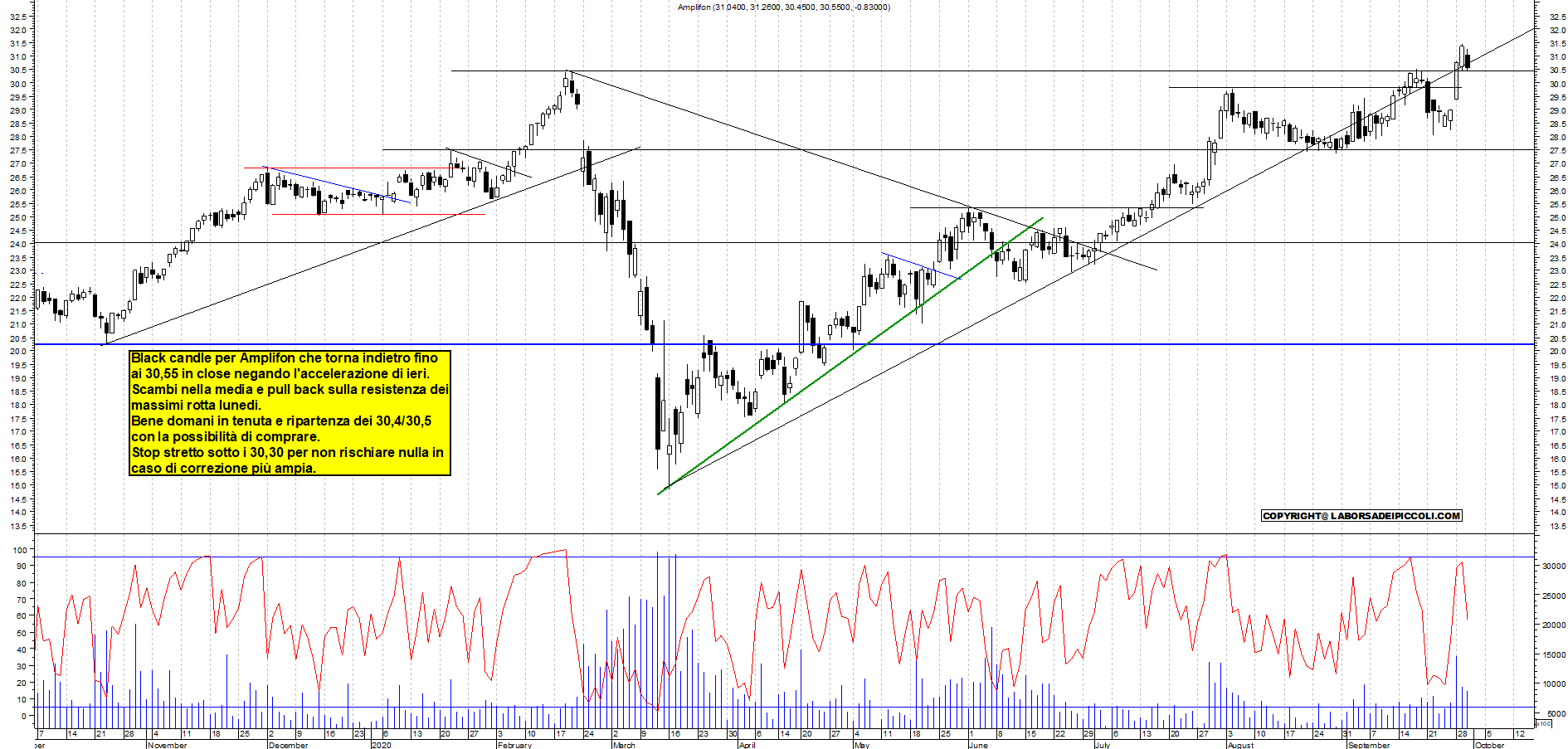Click the long blue horizontal support line
The height and width of the screenshot is (749, 1568).
[784, 344]
